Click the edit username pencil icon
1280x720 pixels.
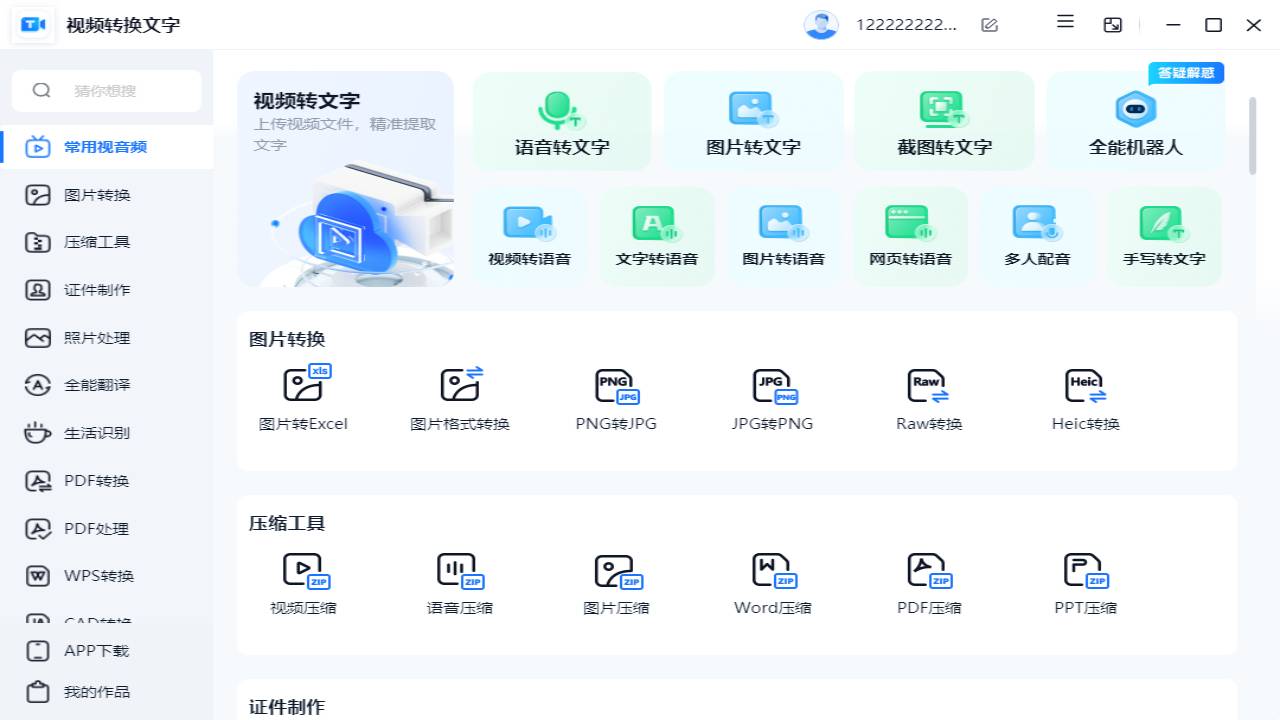click(990, 25)
